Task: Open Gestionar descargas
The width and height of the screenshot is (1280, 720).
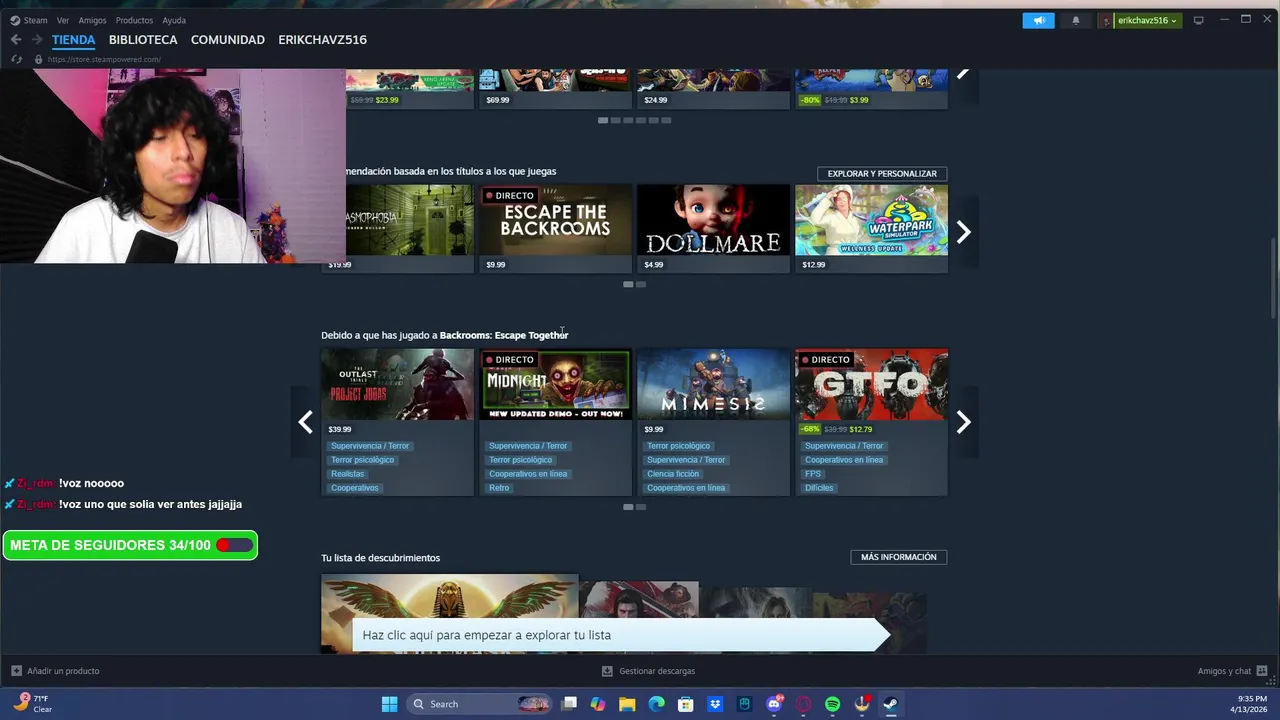Action: point(648,671)
